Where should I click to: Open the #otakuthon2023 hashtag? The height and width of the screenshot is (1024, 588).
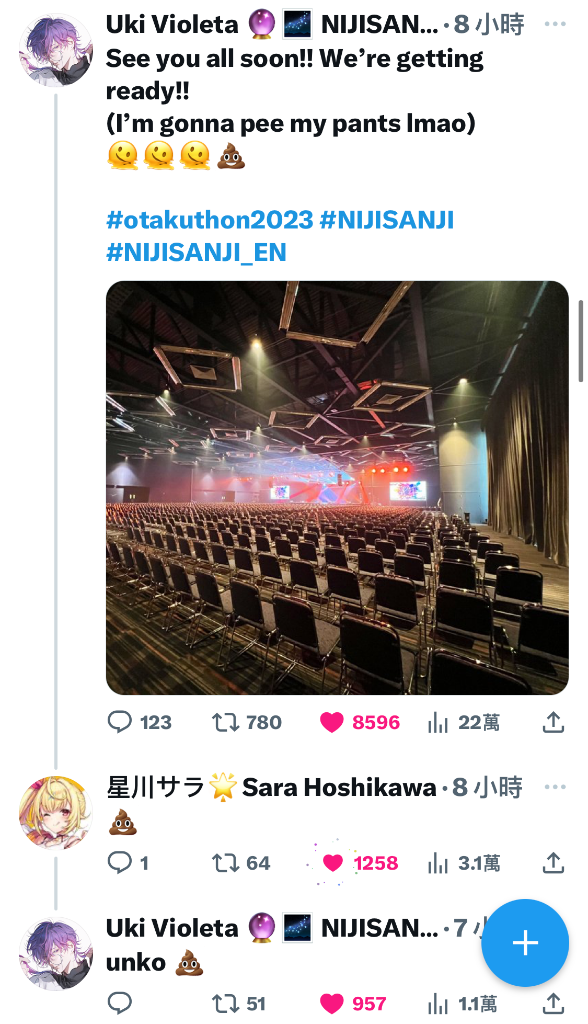coord(210,220)
